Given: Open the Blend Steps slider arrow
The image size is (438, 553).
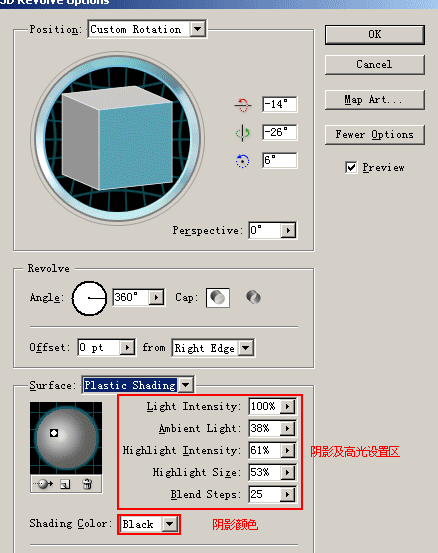Looking at the screenshot, I should pyautogui.click(x=288, y=494).
